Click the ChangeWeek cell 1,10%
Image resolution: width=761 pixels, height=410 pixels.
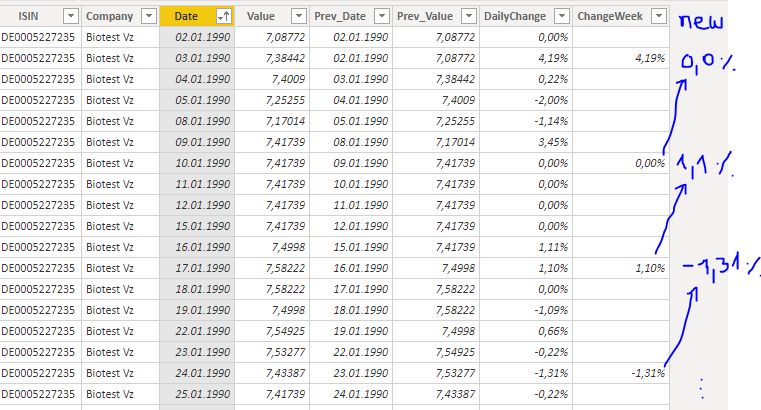point(621,268)
